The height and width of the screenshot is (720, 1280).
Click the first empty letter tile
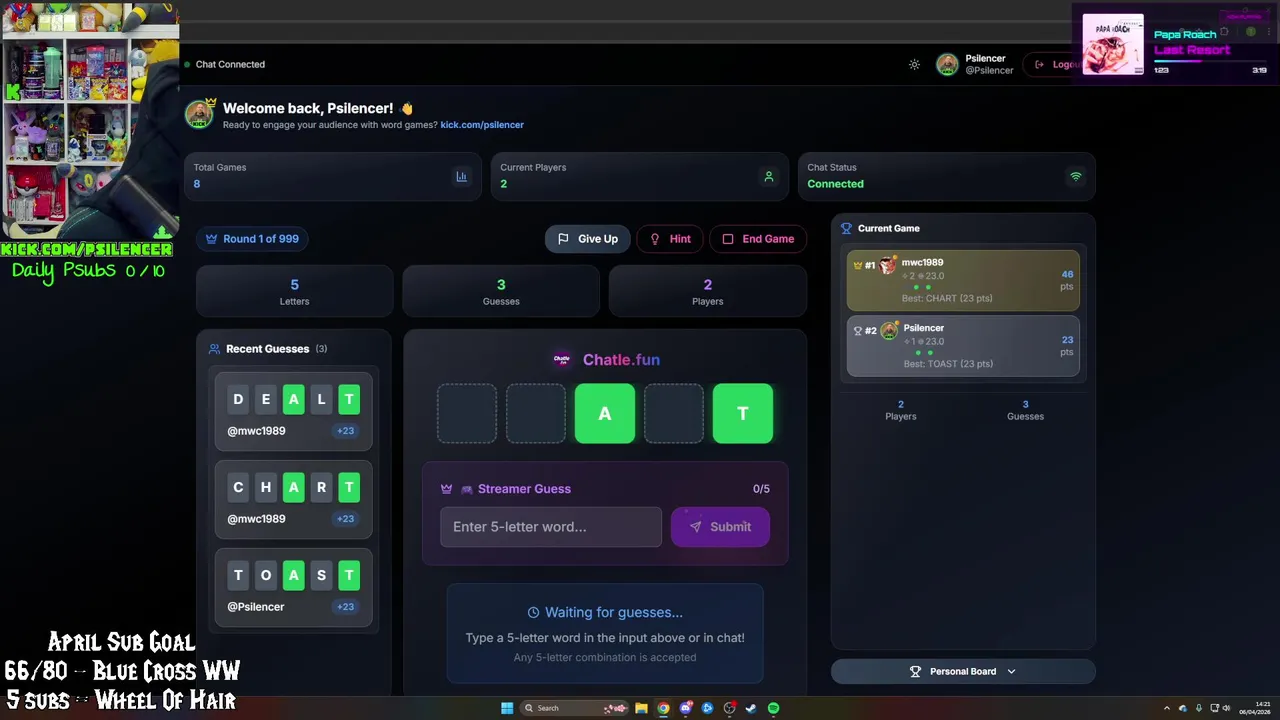point(467,413)
